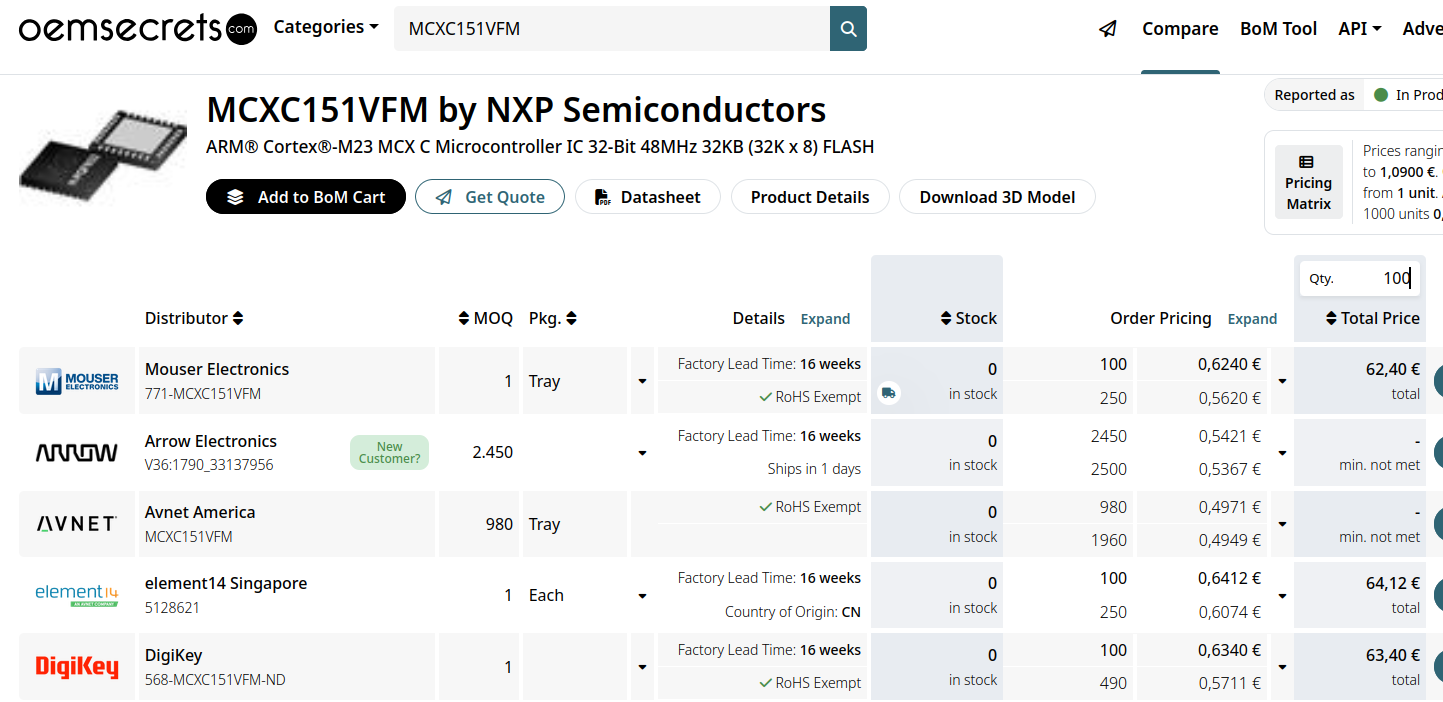This screenshot has height=702, width=1443.
Task: Click the Avnet logo
Action: point(77,524)
